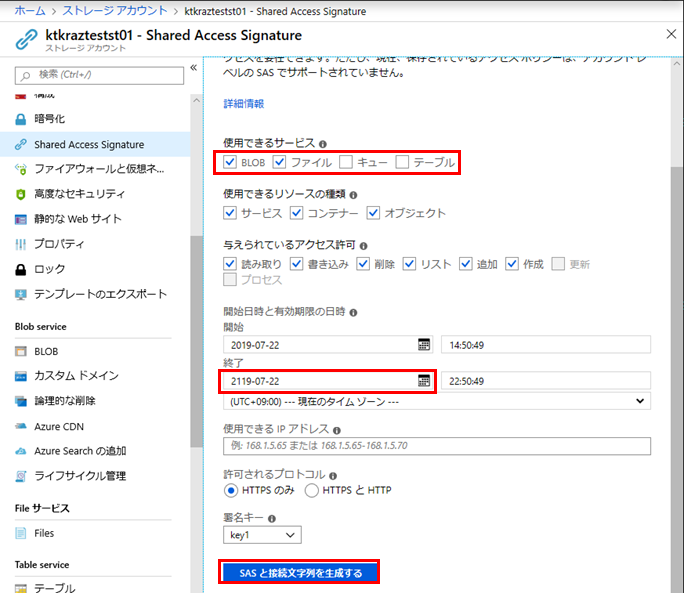Click the 使用できる IP アドレス input field
Viewport: 684px width, 593px height.
click(437, 446)
